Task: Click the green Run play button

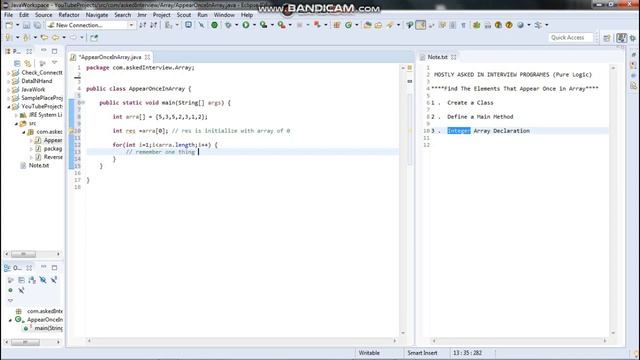Action: 246,25
